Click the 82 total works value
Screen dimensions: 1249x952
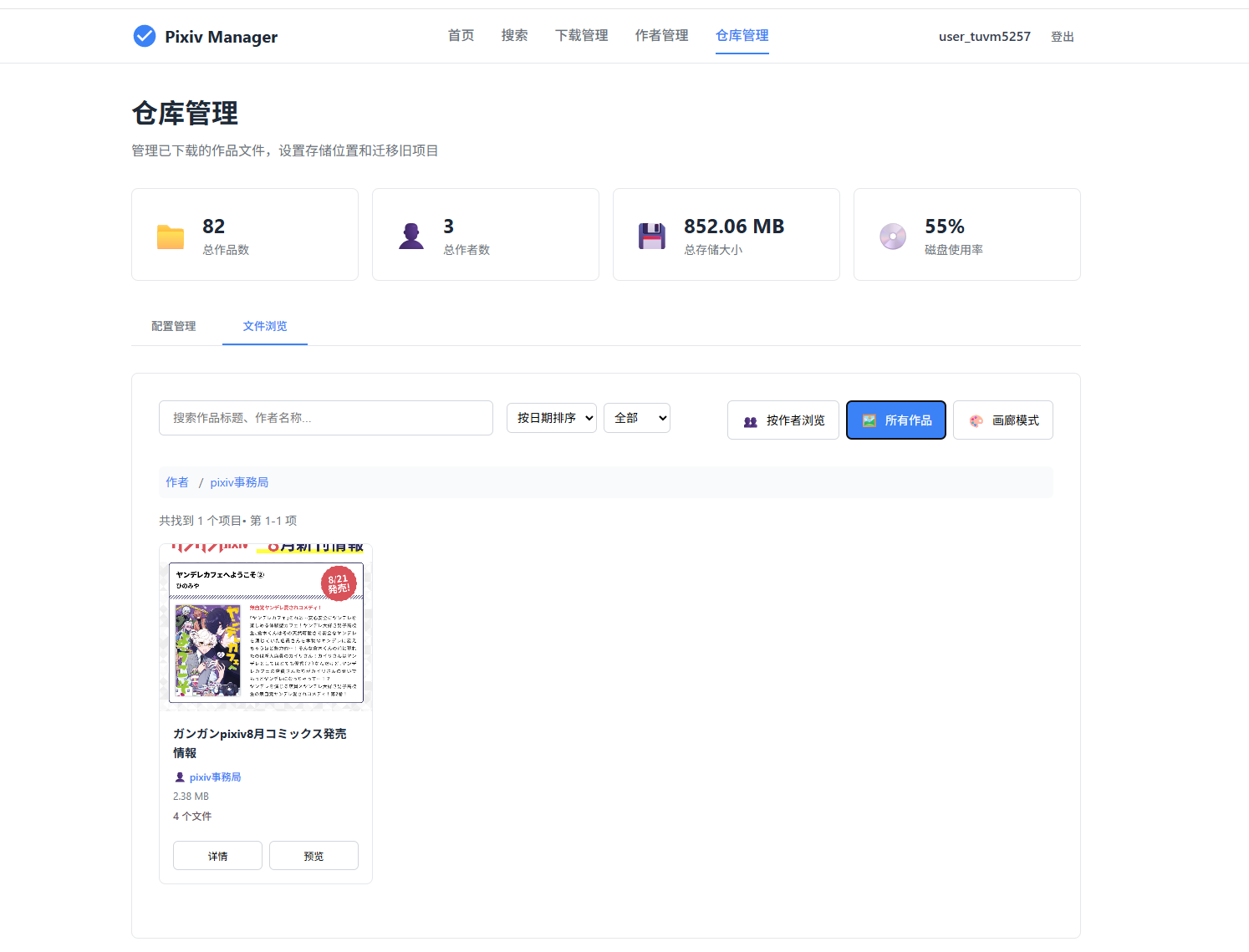pyautogui.click(x=213, y=227)
